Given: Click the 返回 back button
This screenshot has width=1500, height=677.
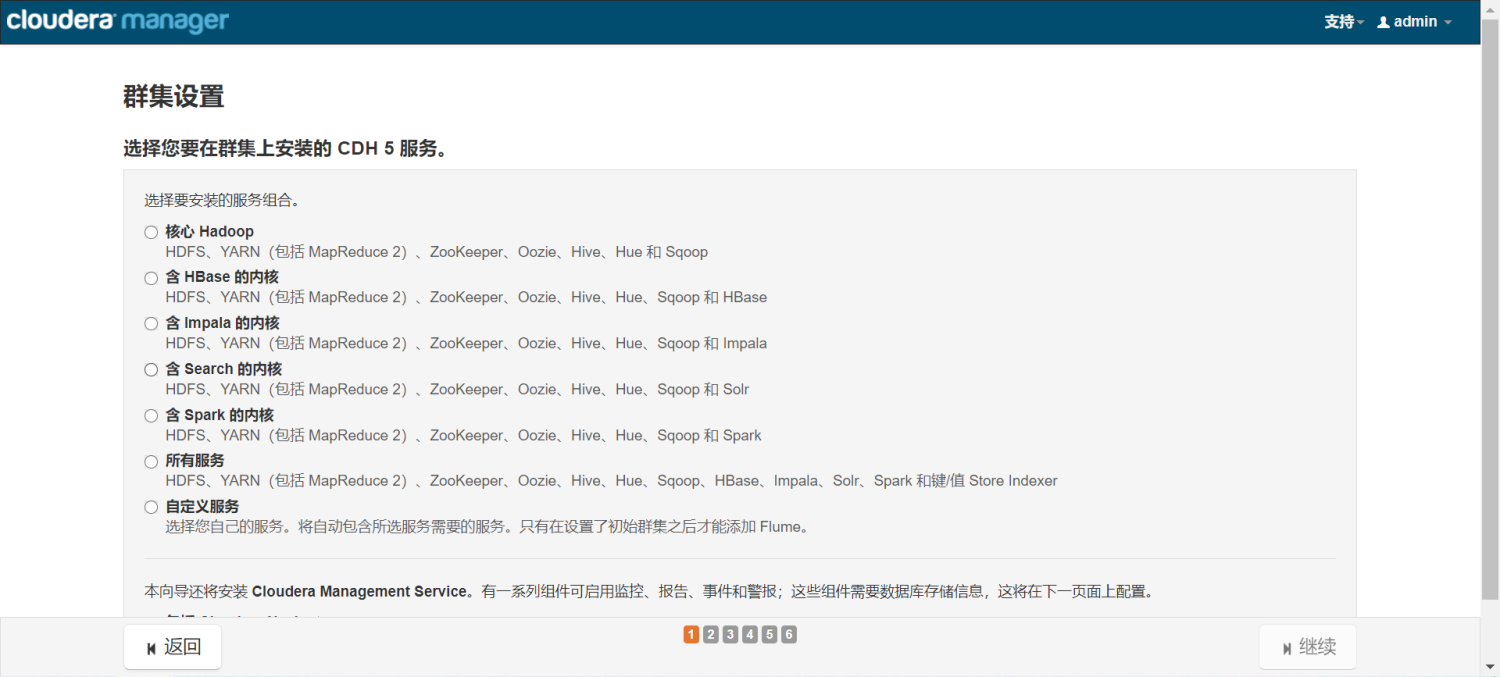Looking at the screenshot, I should click(172, 647).
